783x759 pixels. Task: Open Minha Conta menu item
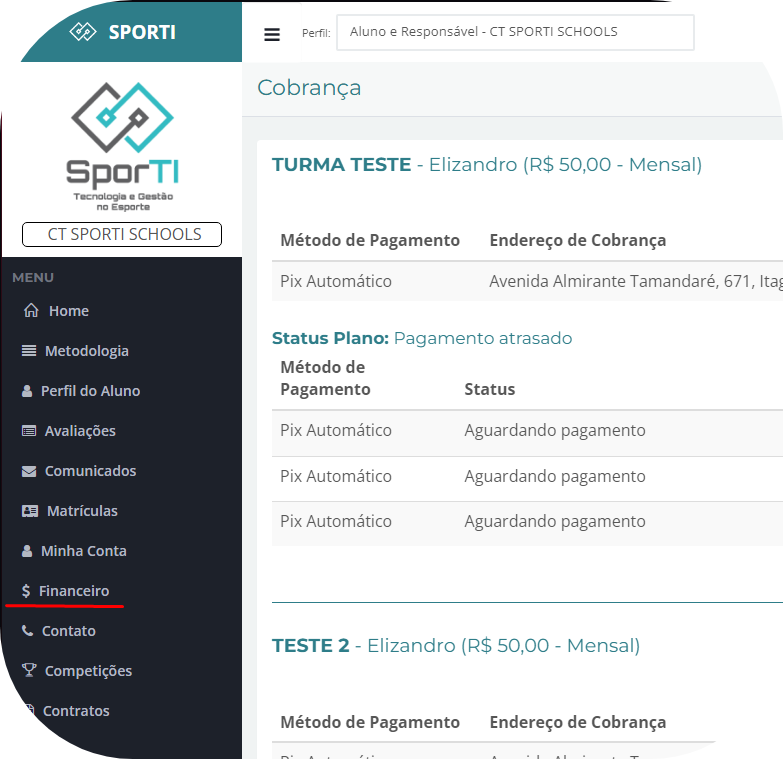[x=83, y=551]
